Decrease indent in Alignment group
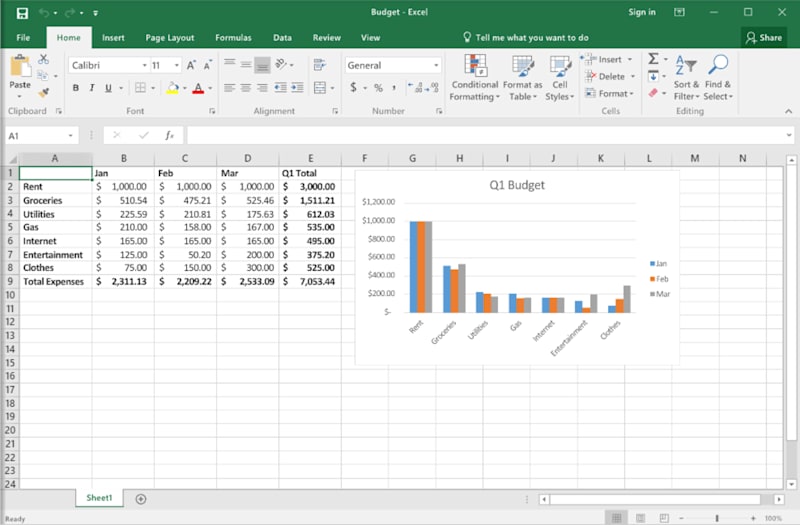The image size is (800, 525). [x=281, y=88]
